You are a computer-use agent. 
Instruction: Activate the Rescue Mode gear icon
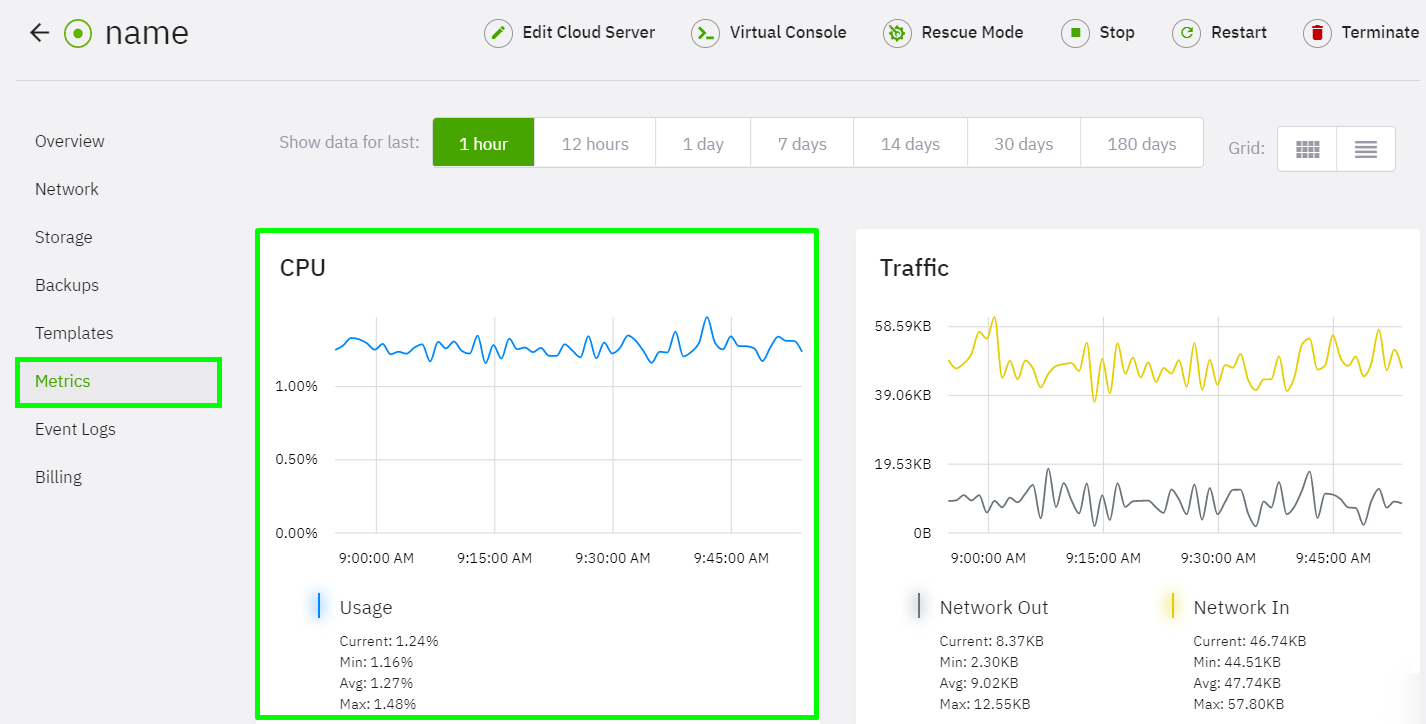tap(896, 32)
